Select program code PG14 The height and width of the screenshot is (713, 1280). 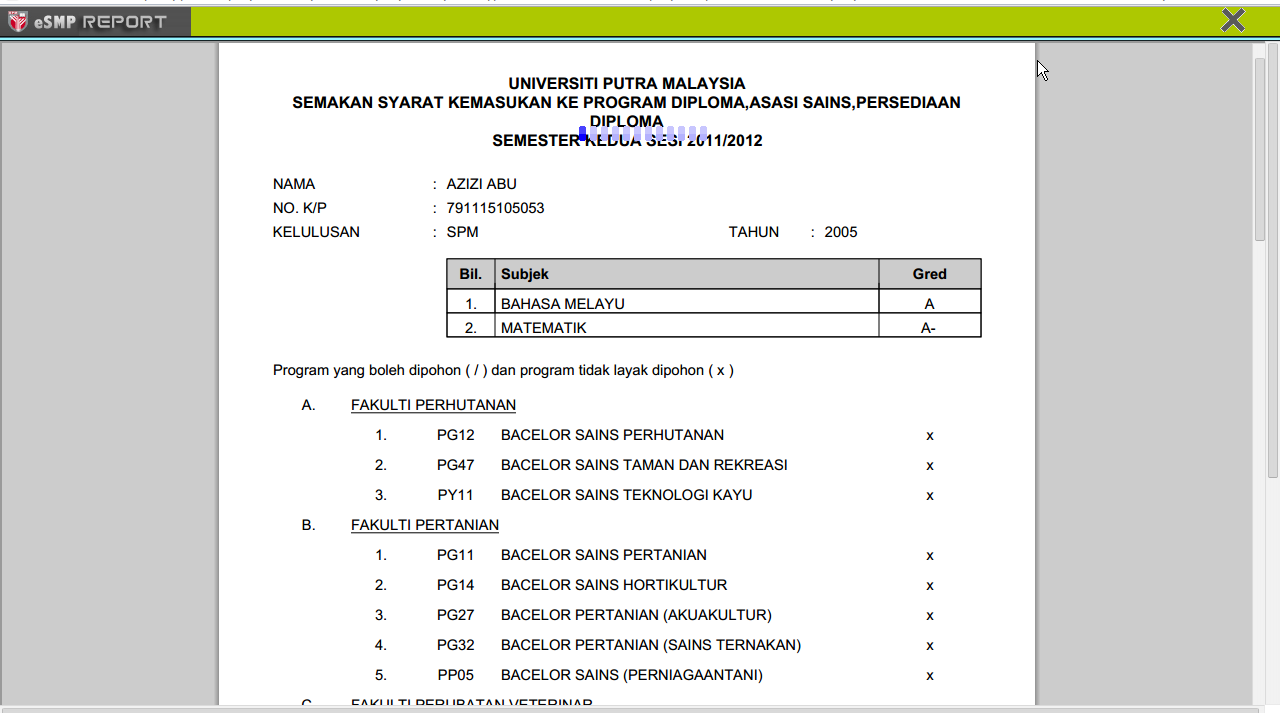click(456, 585)
